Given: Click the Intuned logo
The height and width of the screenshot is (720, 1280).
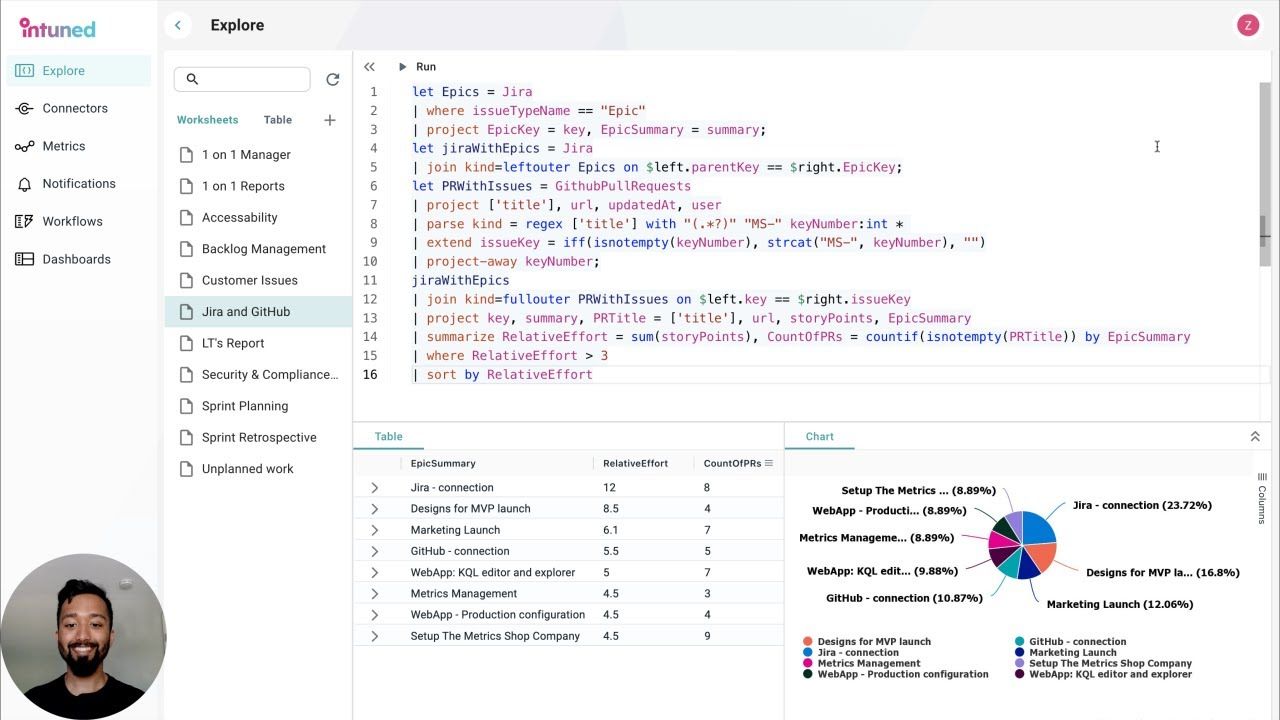Looking at the screenshot, I should [x=57, y=28].
